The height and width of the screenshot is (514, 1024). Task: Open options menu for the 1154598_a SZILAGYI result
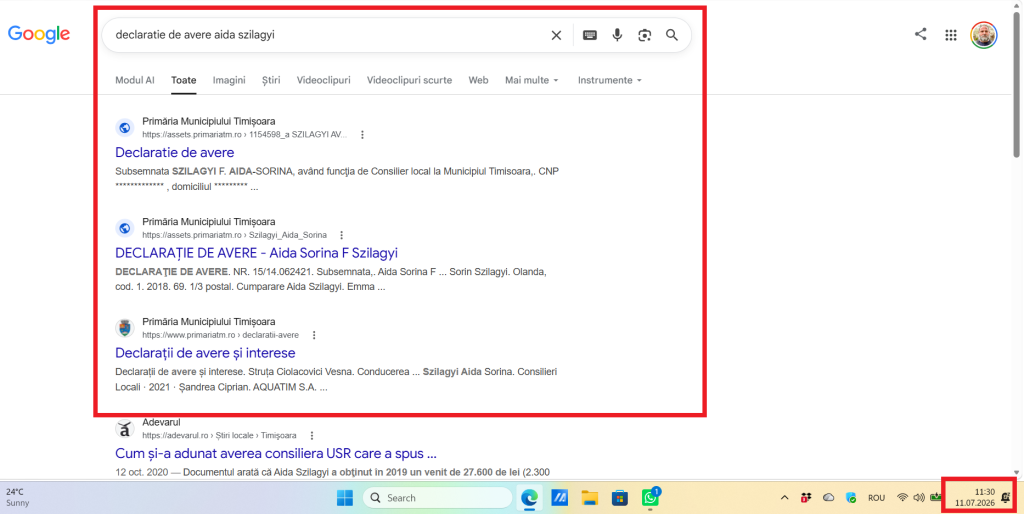tap(362, 135)
